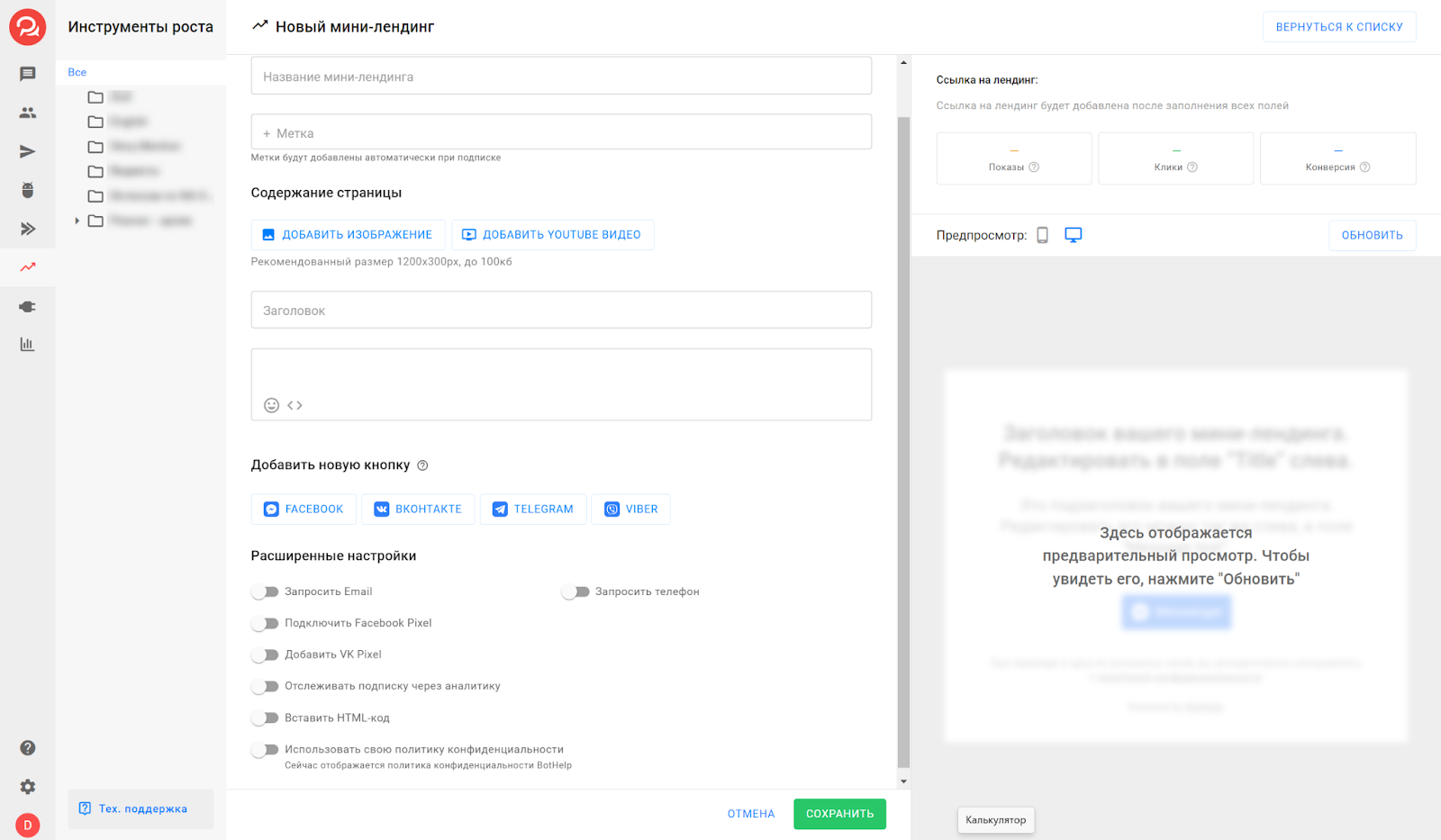
Task: Open the bot builder icon in sidebar
Action: [28, 190]
